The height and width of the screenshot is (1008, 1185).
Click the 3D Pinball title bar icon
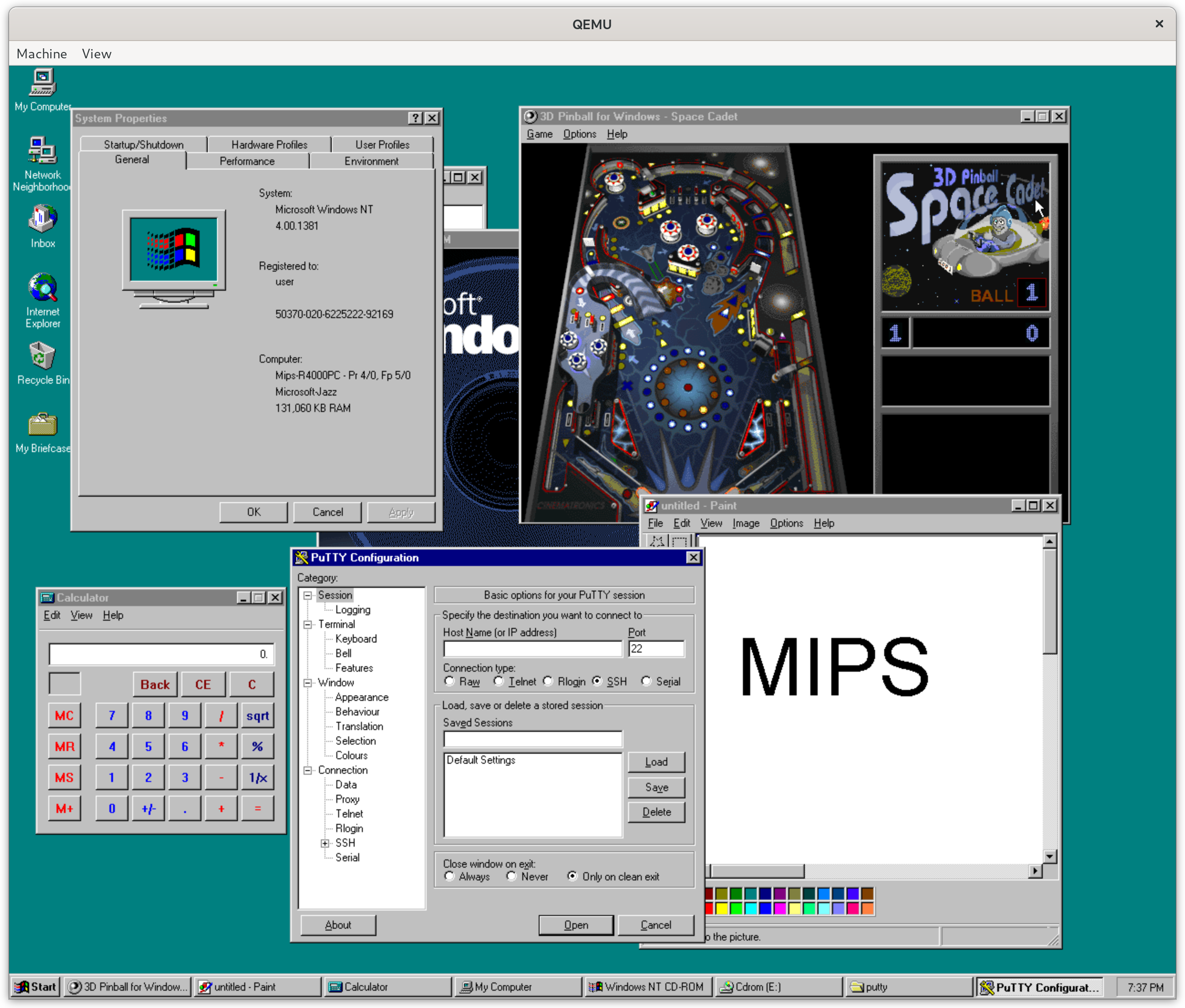531,117
